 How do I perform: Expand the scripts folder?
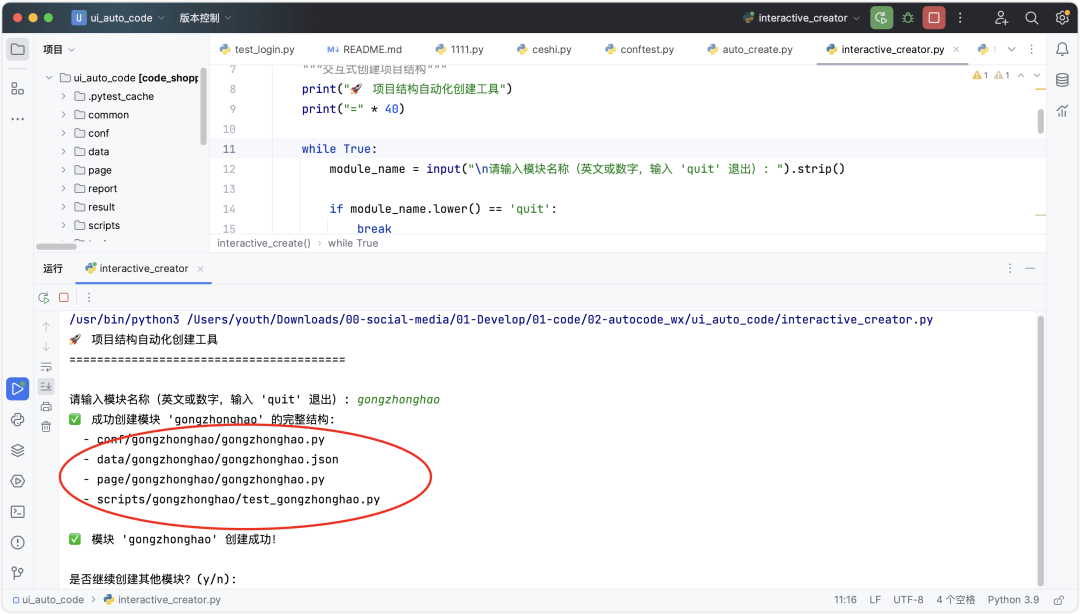pyautogui.click(x=63, y=225)
